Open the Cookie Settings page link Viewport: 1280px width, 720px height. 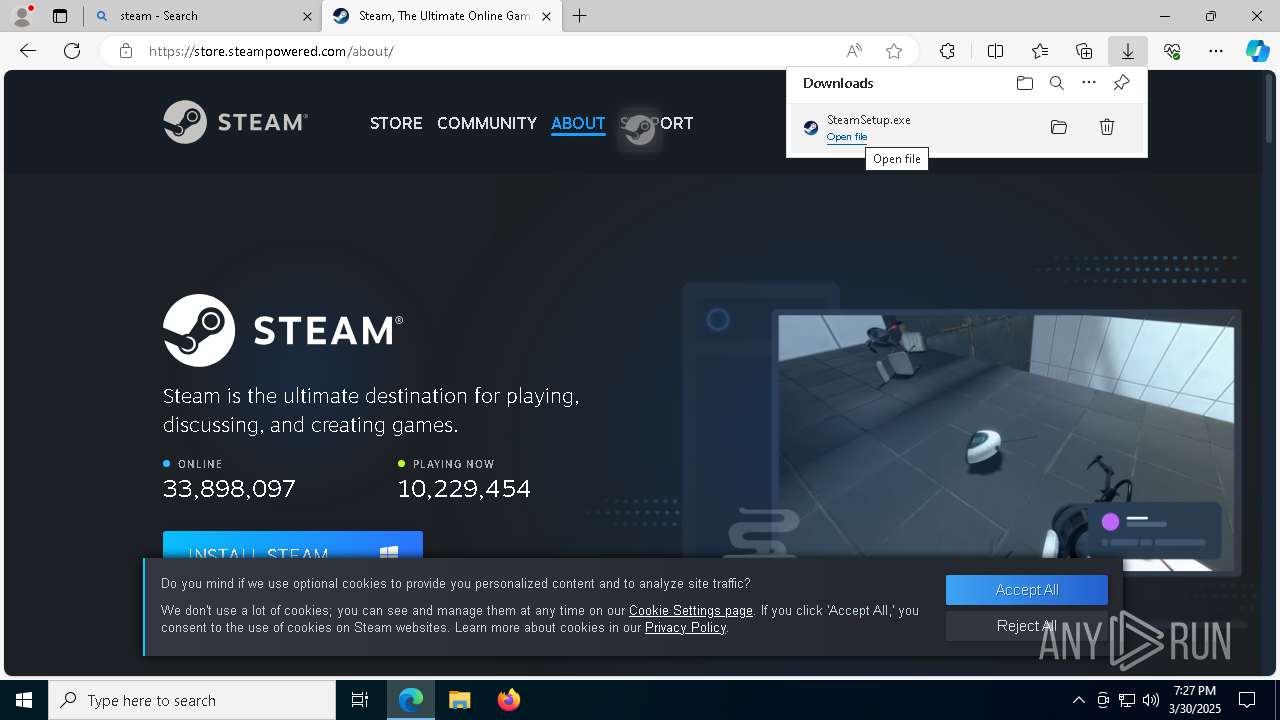pyautogui.click(x=691, y=610)
